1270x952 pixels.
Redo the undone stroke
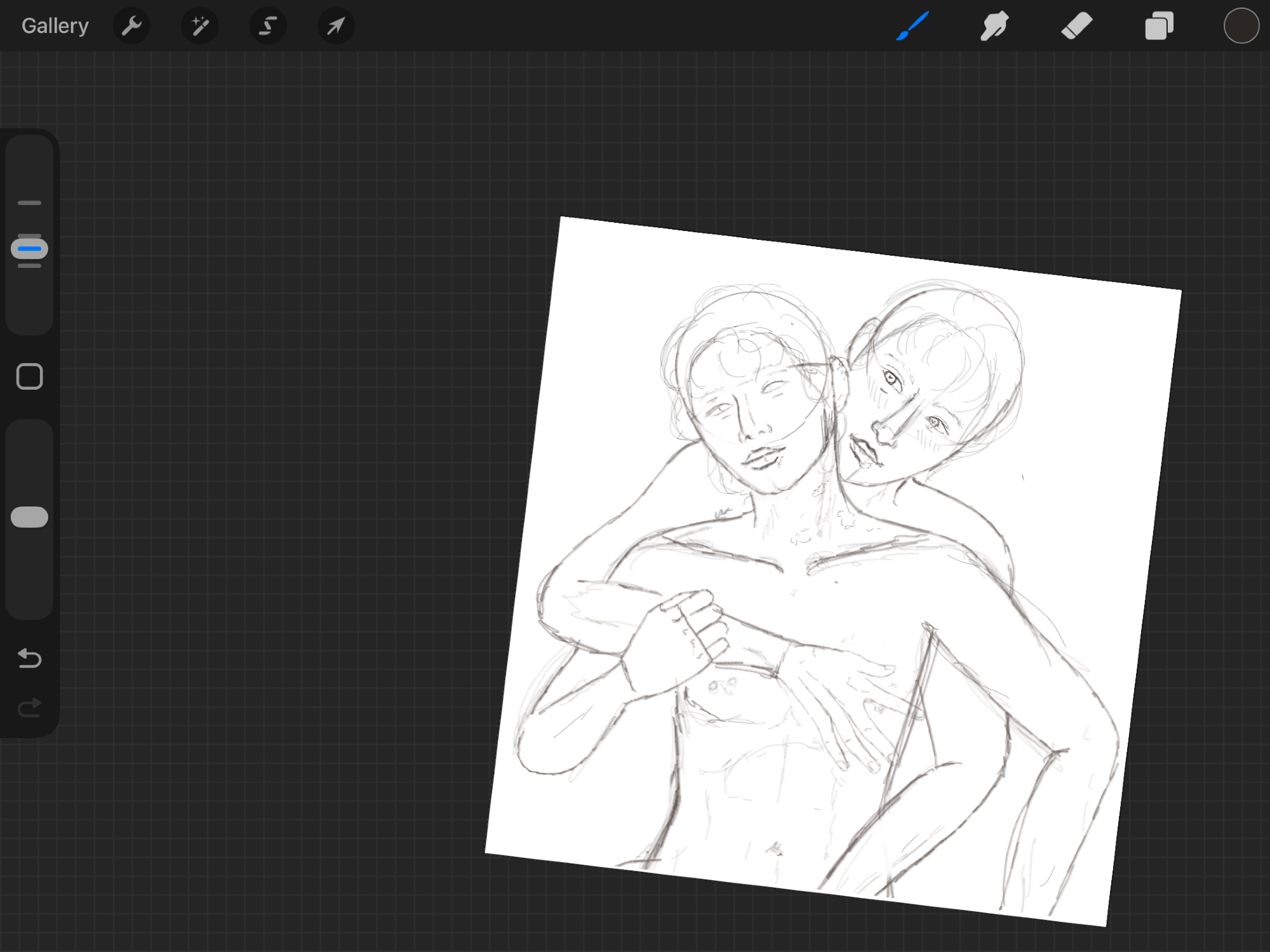coord(29,707)
